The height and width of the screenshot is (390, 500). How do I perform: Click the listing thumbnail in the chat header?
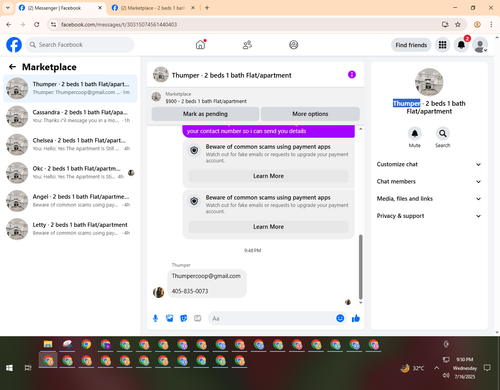161,75
